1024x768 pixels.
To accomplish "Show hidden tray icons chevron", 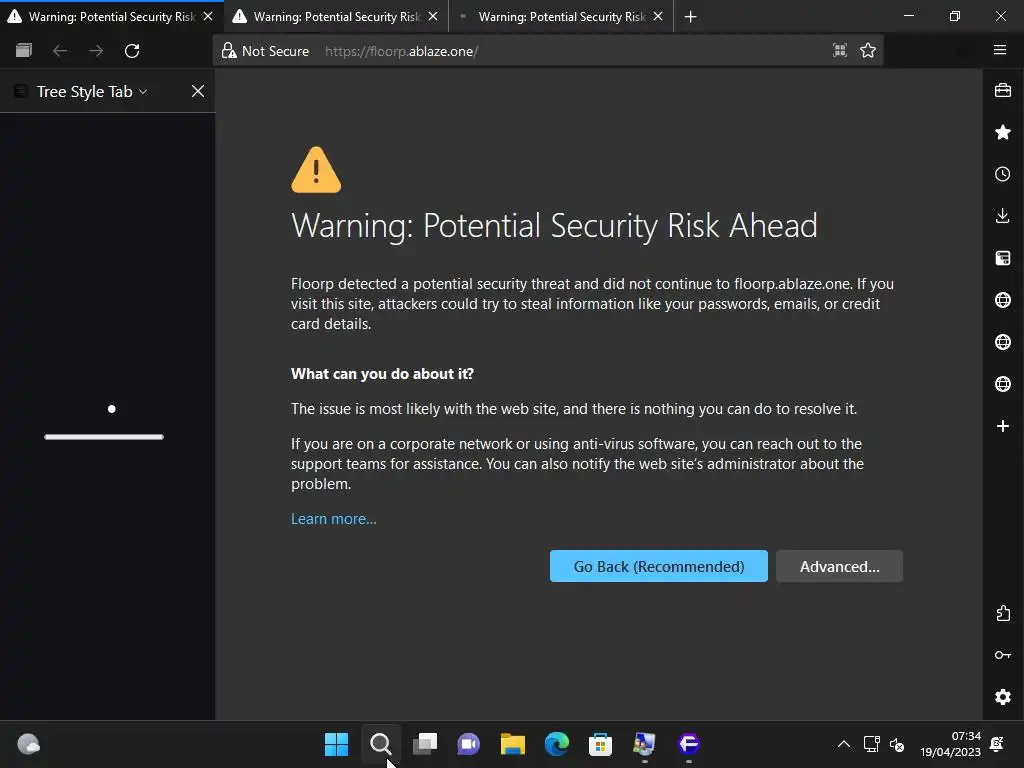I will [844, 744].
